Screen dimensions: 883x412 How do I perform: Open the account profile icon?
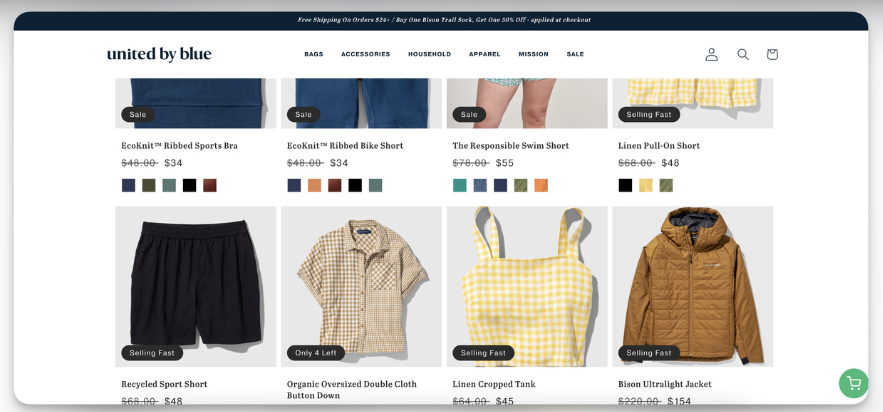click(712, 54)
